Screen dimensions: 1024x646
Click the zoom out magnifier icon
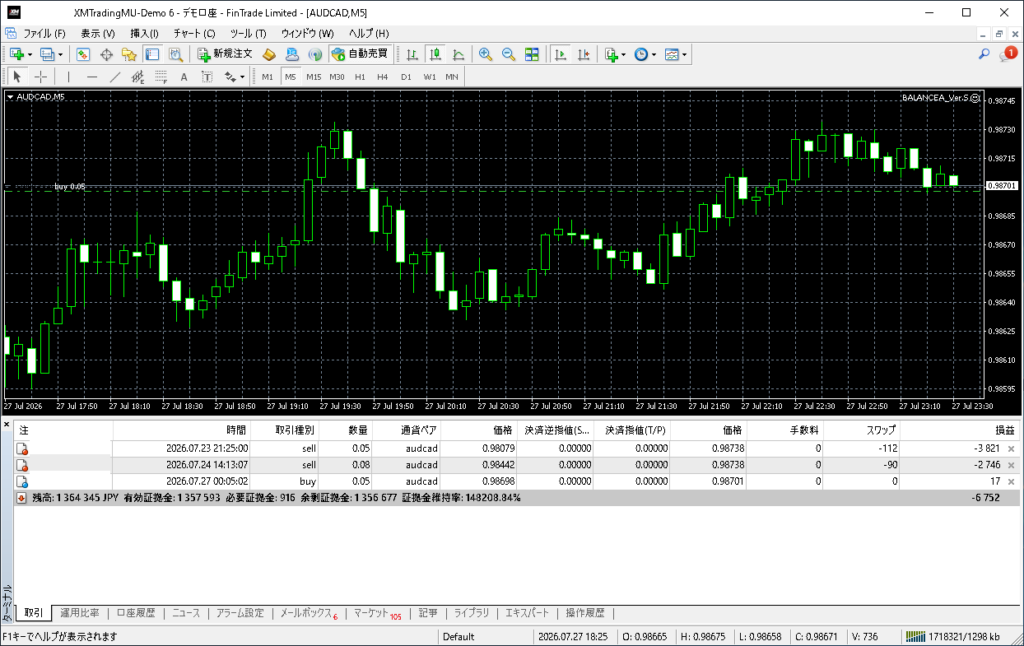click(x=508, y=54)
